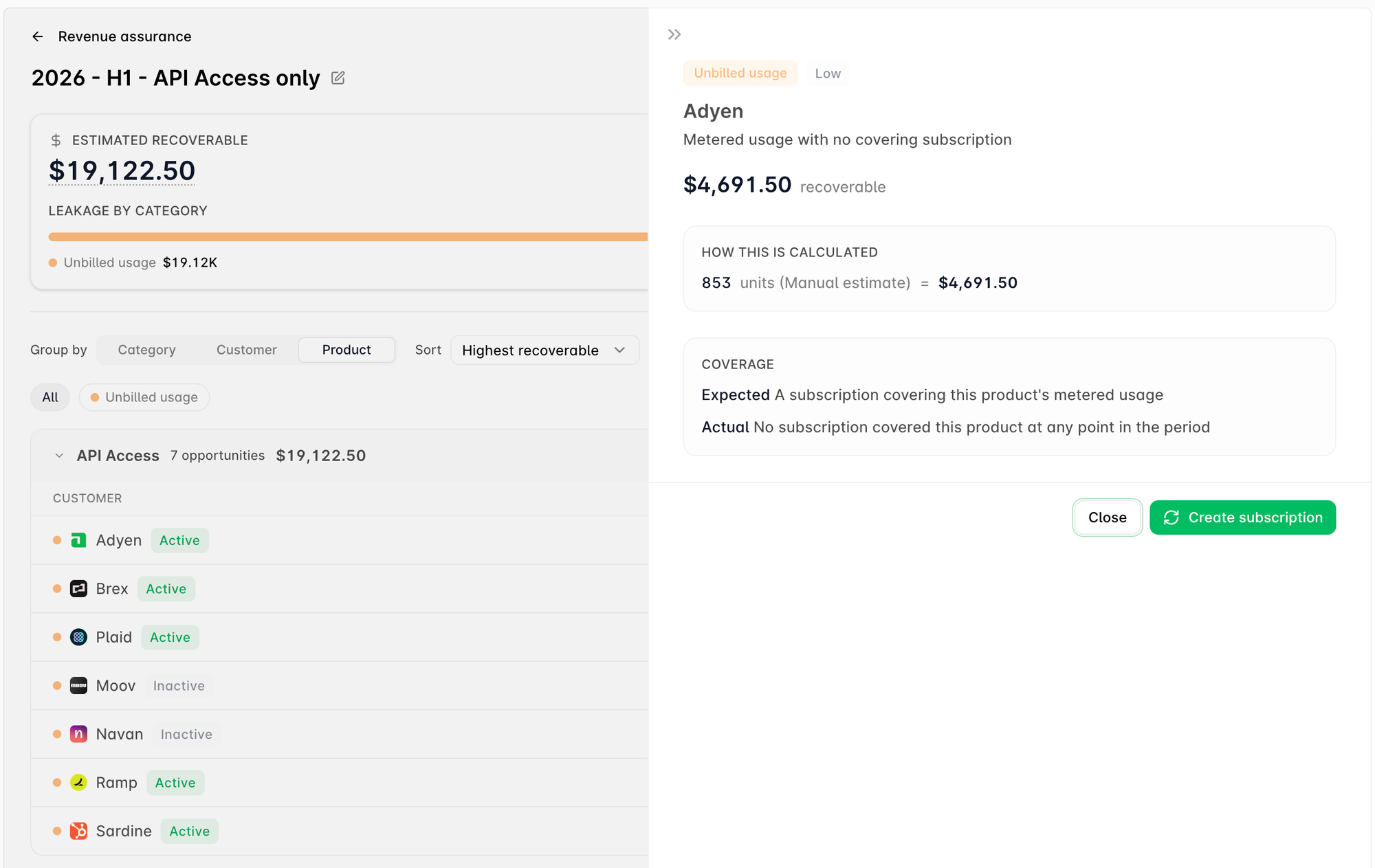Select the All filter chip

[50, 397]
